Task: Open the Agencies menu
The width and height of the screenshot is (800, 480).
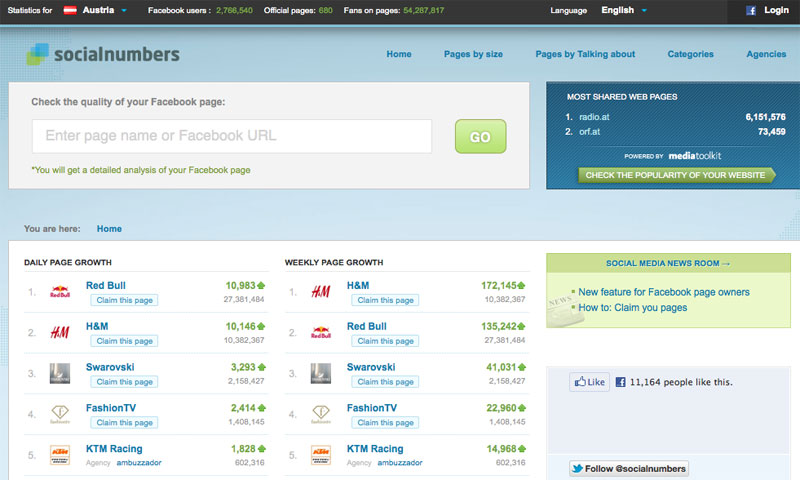Action: coord(766,54)
